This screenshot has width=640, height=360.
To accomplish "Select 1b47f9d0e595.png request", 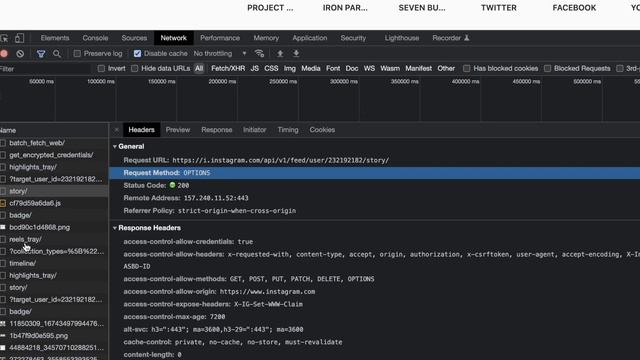I will [54, 336].
